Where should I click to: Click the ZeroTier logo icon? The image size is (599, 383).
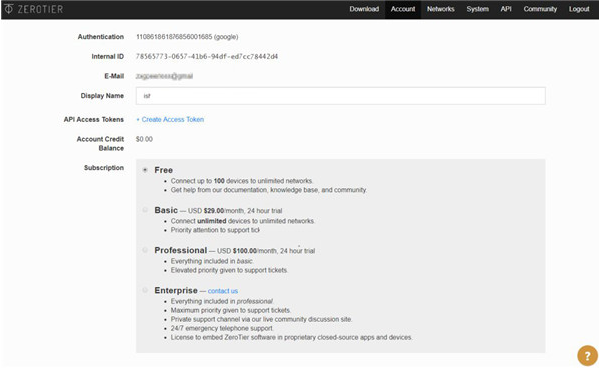[8, 9]
